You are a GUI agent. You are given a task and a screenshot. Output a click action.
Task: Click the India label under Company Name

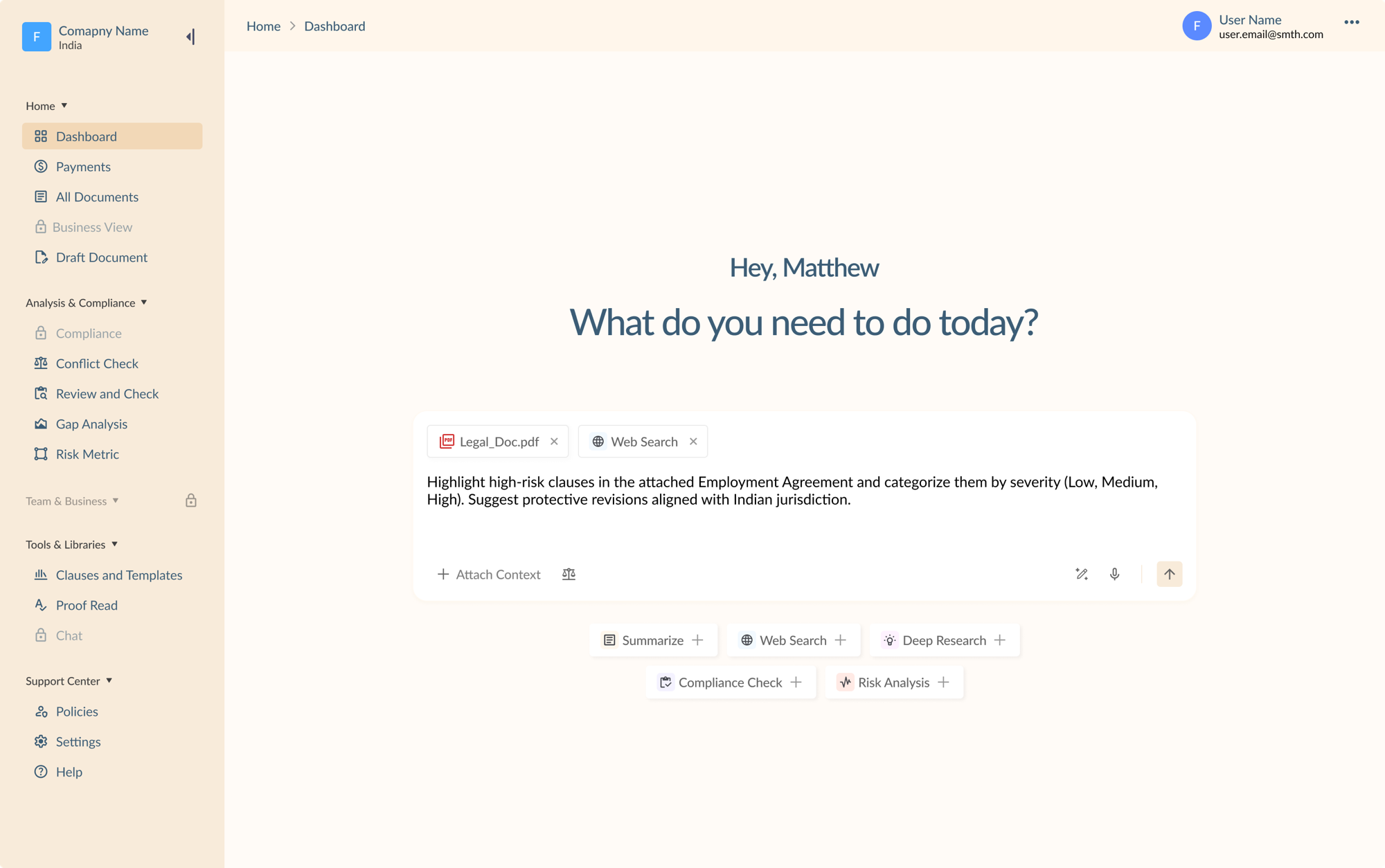(70, 46)
